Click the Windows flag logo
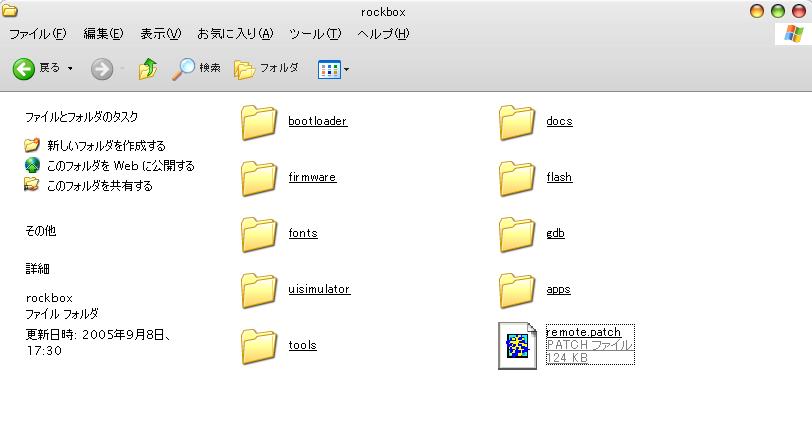Screen dimensions: 812x425 793,34
